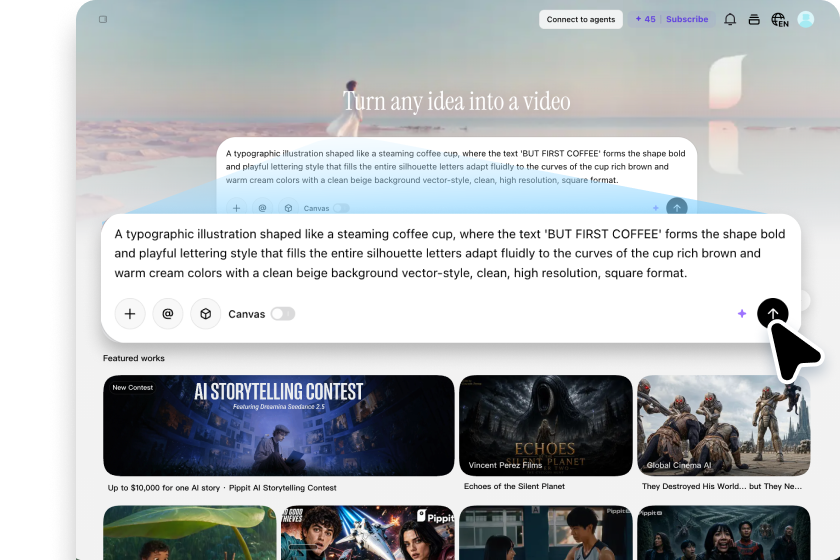Image resolution: width=840 pixels, height=560 pixels.
Task: Click the Turn any idea into a video headline
Action: pyautogui.click(x=456, y=101)
